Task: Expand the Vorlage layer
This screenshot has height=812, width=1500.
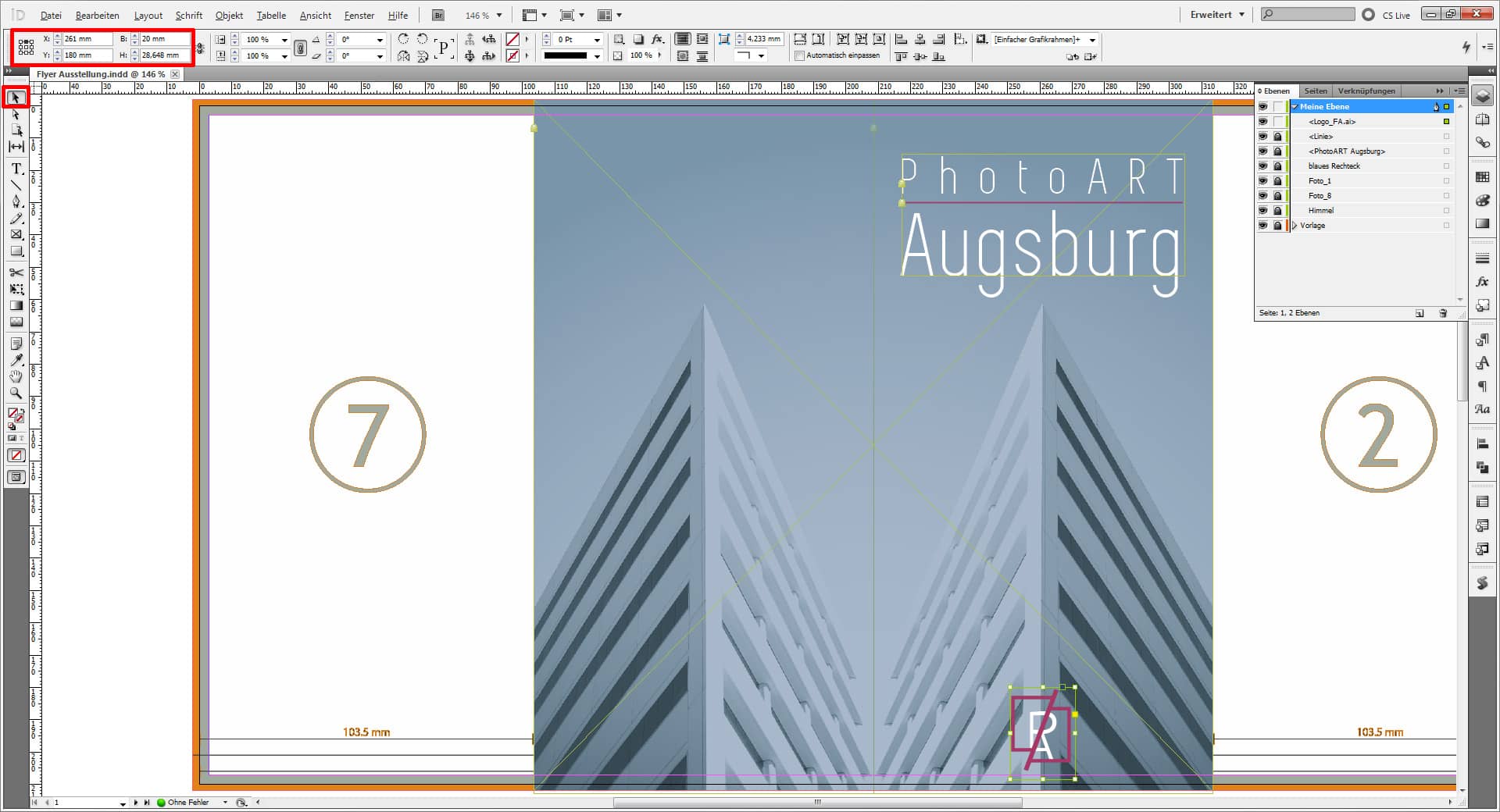Action: pyautogui.click(x=1295, y=226)
